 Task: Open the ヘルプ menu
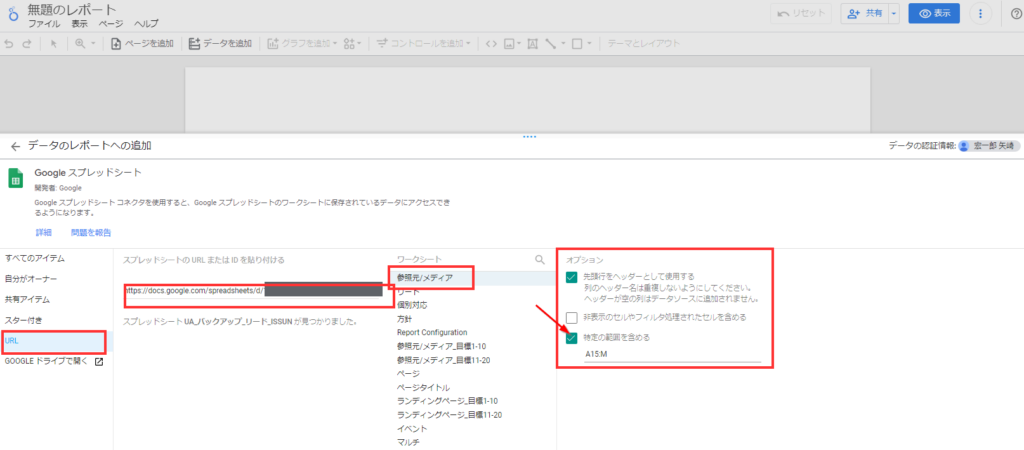pos(146,24)
